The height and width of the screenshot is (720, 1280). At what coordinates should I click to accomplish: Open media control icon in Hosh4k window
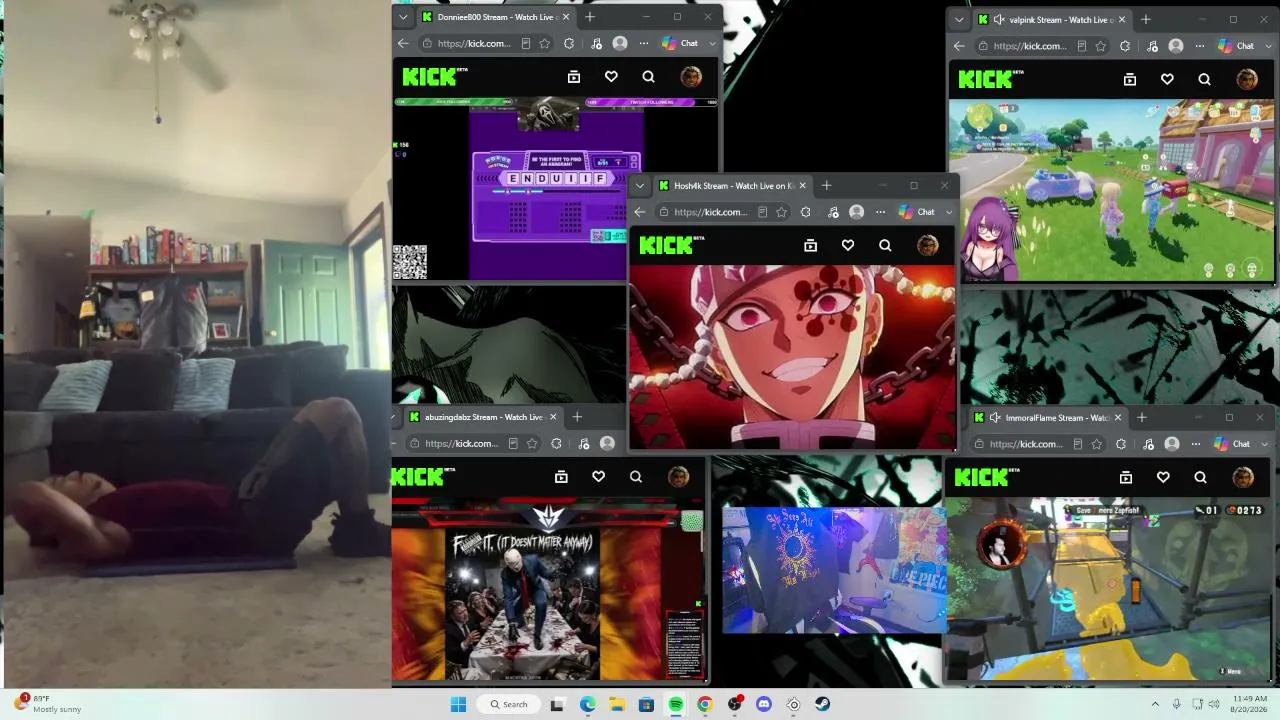click(833, 212)
